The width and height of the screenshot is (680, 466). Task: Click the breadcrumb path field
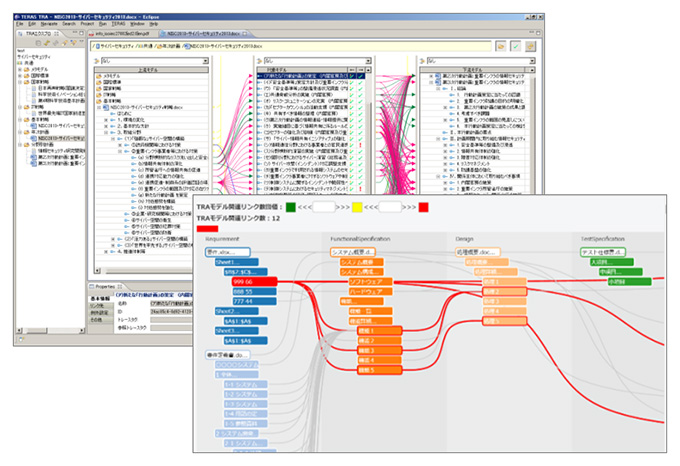click(291, 46)
